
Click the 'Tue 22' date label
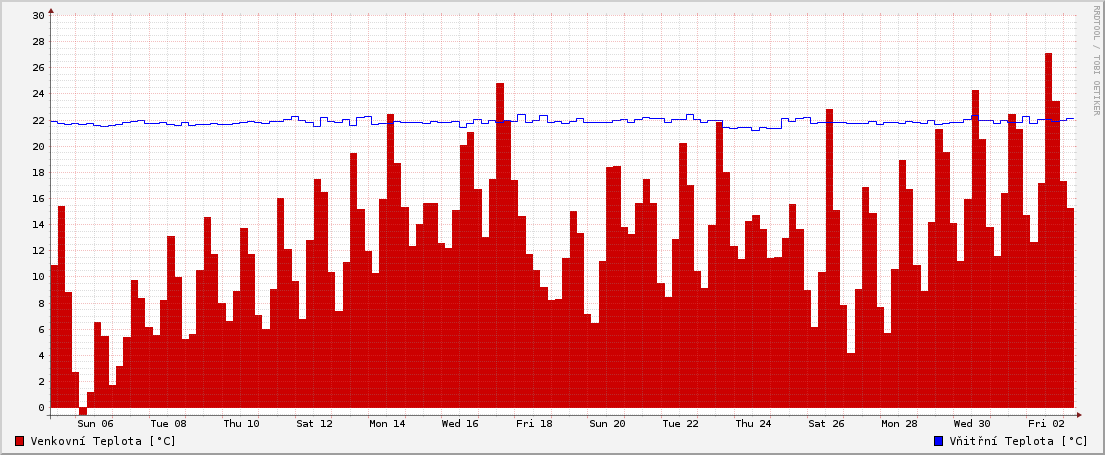(680, 424)
